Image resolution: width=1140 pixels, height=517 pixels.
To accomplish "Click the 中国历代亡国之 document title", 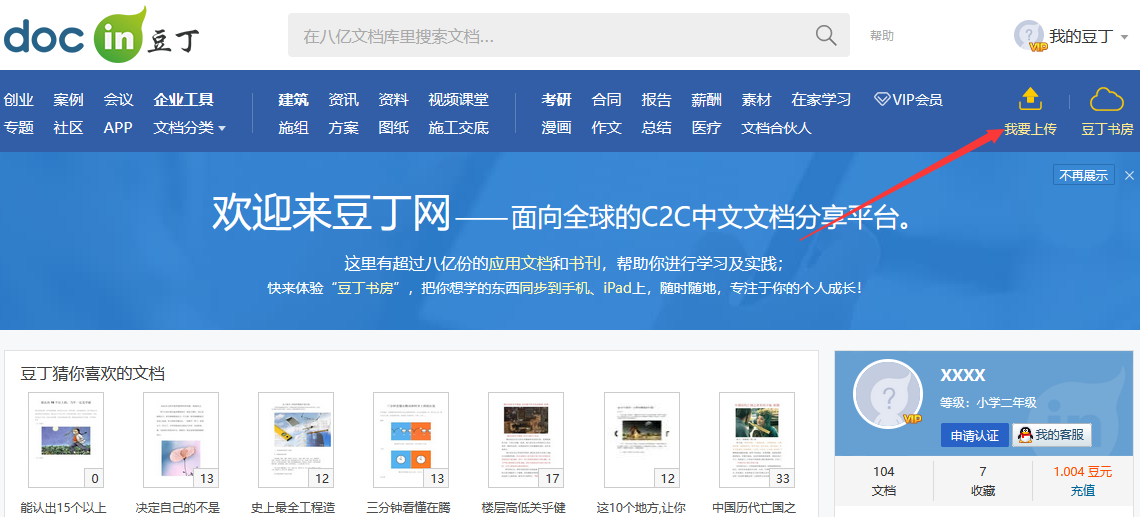I will pos(755,508).
